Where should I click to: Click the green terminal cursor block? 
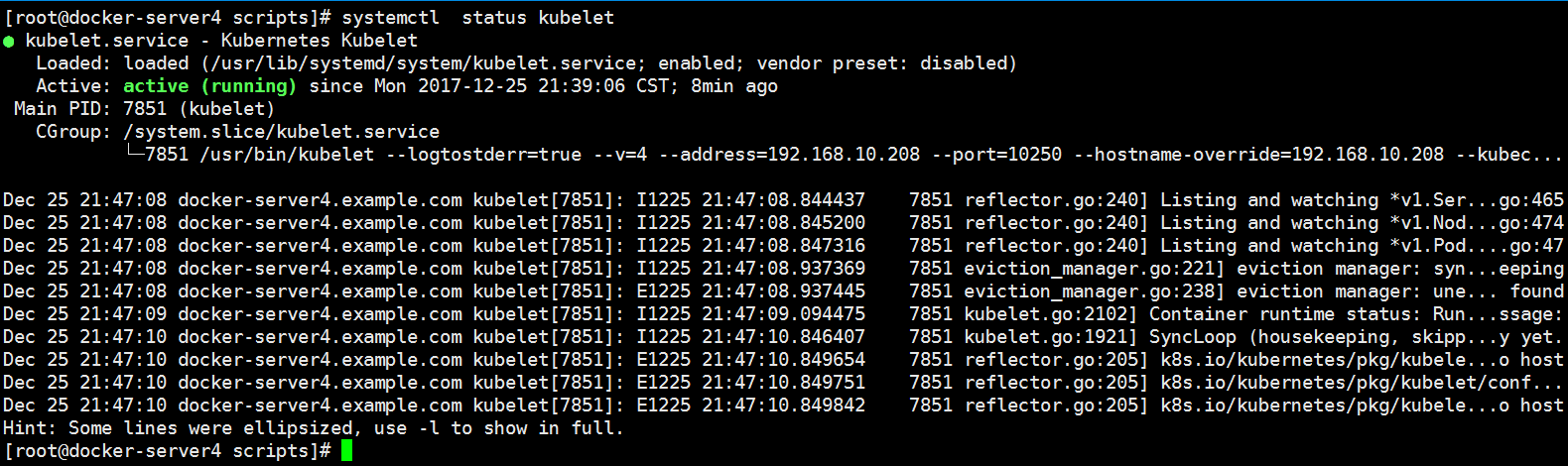point(346,451)
